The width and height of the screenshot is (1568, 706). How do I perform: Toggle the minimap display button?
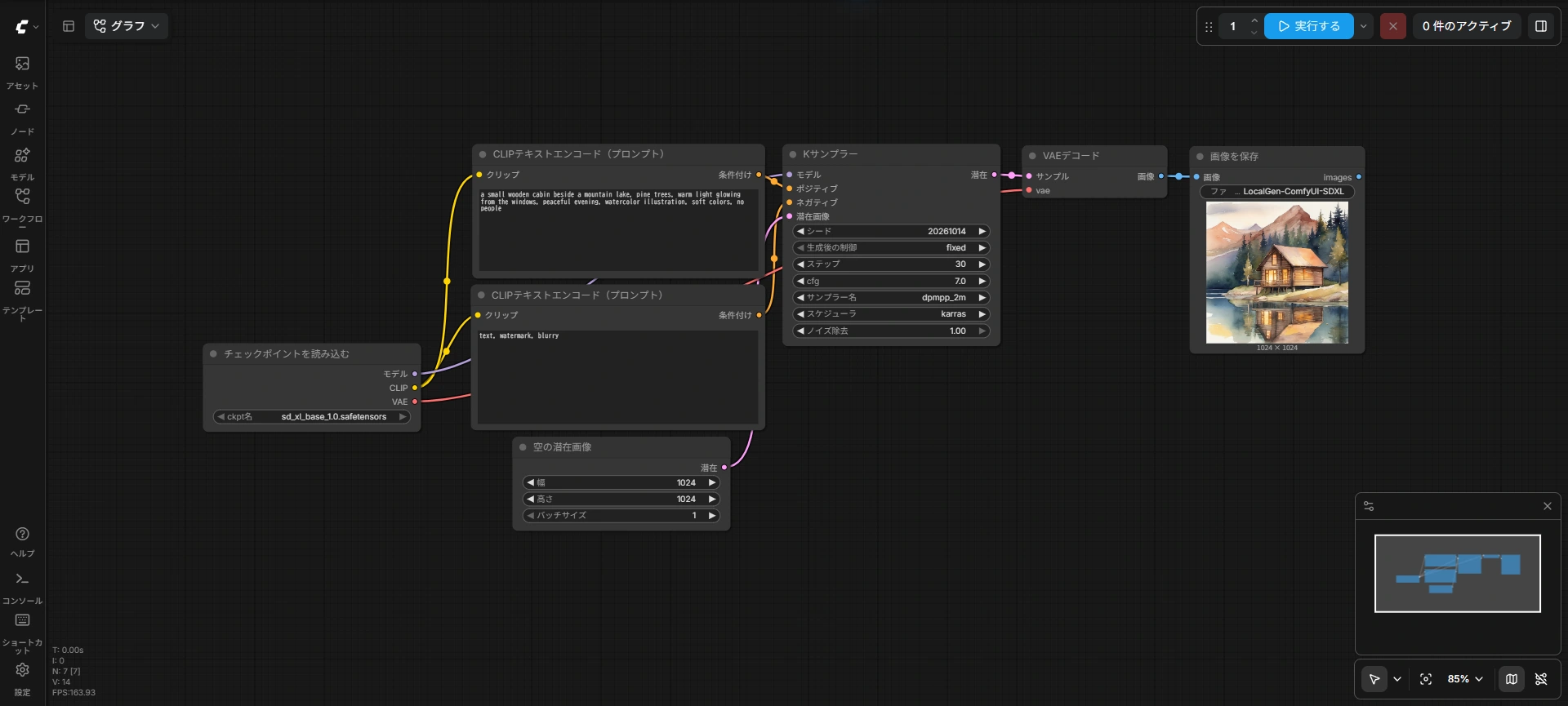pos(1512,679)
